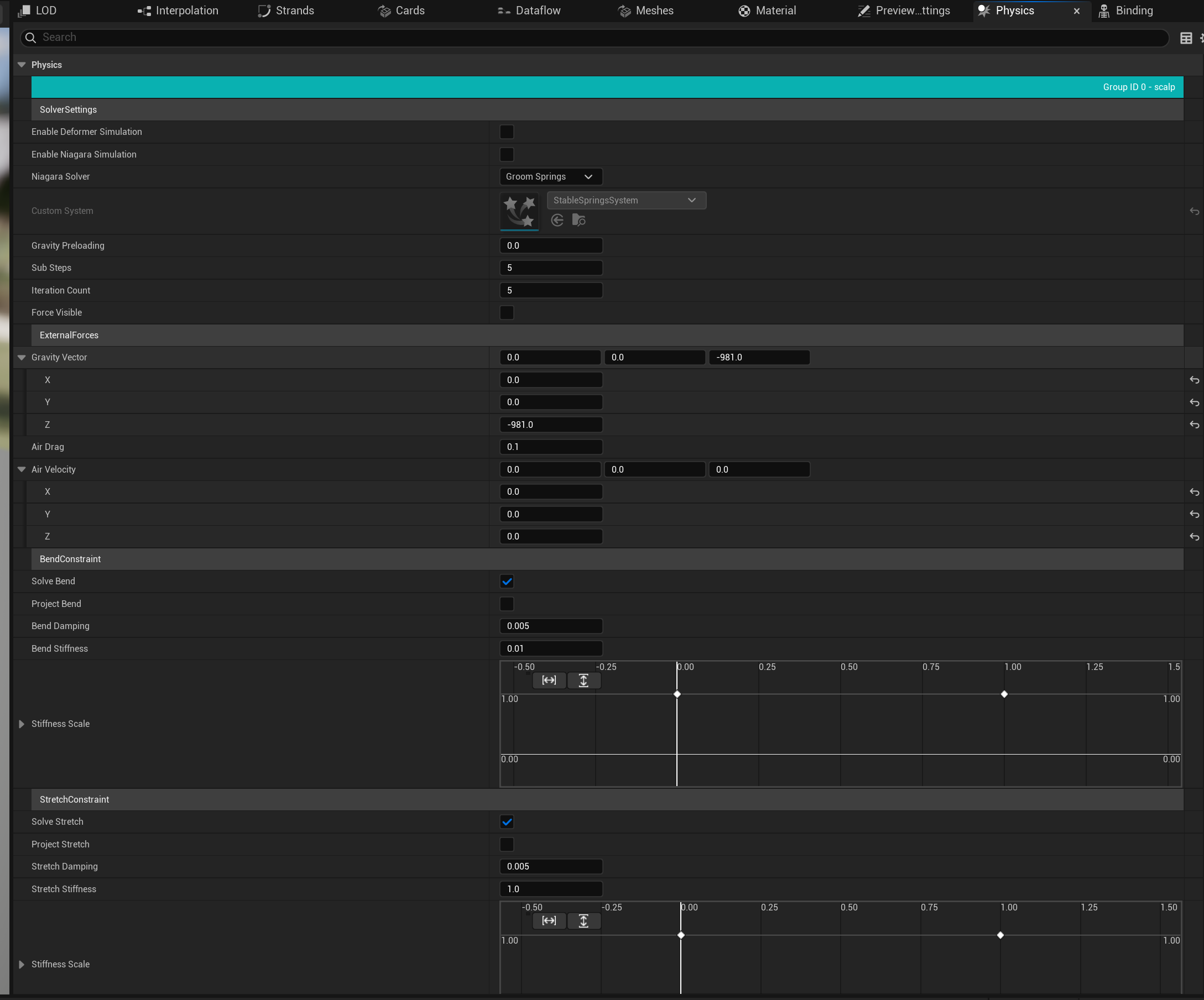Collapse the Physics section
The height and width of the screenshot is (1000, 1204).
pyautogui.click(x=22, y=65)
